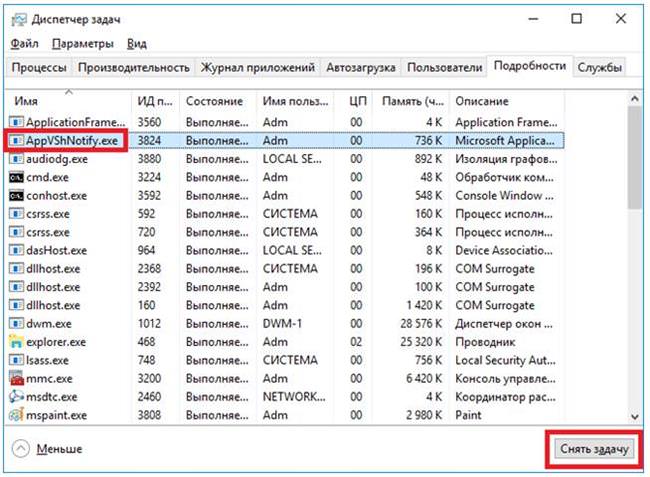
Task: Select the Подробности tab
Action: [530, 66]
